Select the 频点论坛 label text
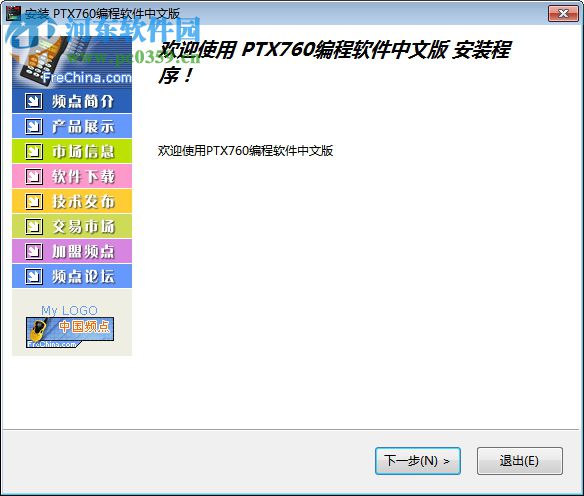Image resolution: width=584 pixels, height=496 pixels. point(83,276)
